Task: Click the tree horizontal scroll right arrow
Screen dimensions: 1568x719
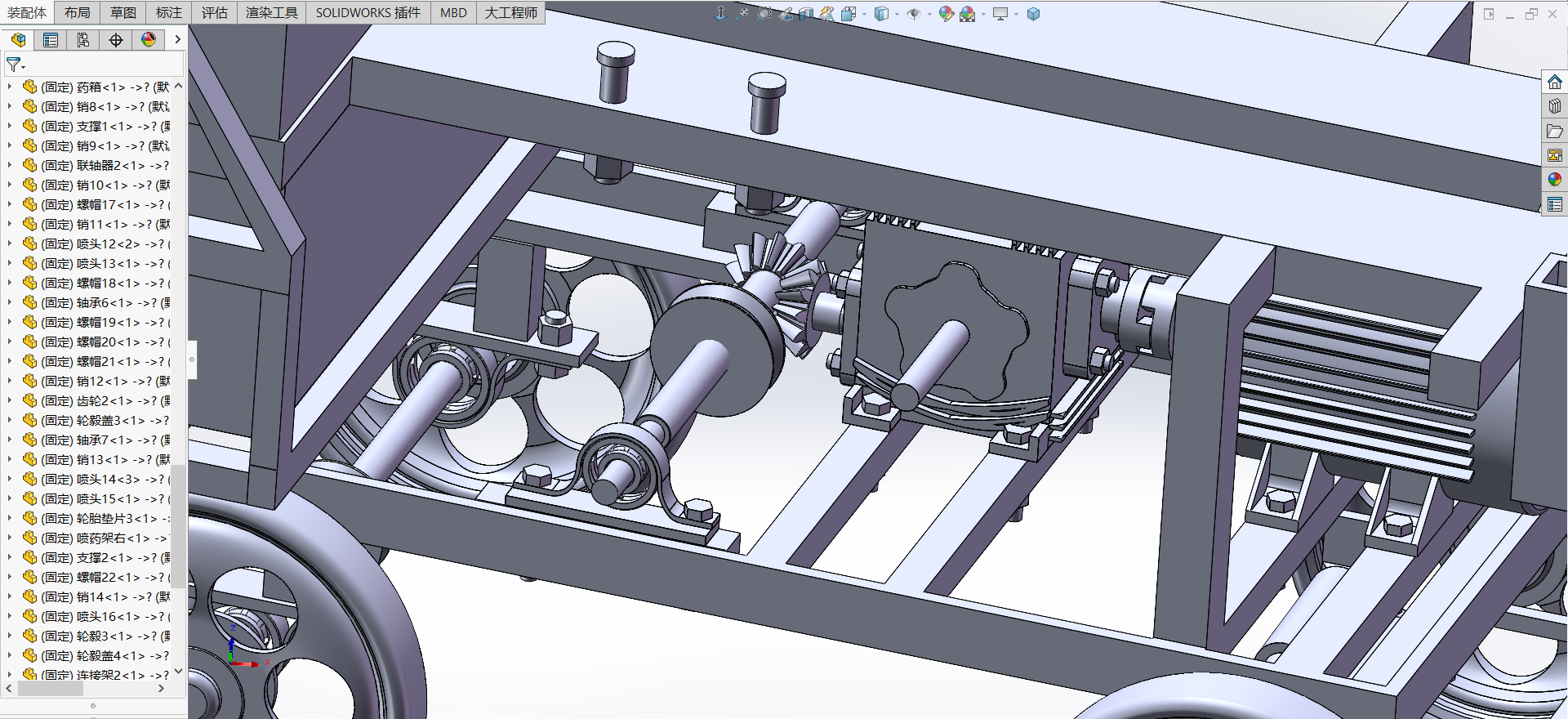Action: pyautogui.click(x=161, y=689)
